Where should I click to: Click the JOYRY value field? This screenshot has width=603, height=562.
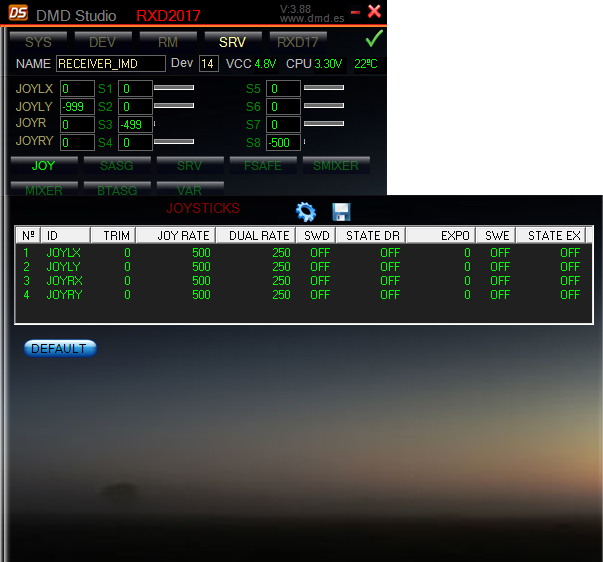point(77,142)
